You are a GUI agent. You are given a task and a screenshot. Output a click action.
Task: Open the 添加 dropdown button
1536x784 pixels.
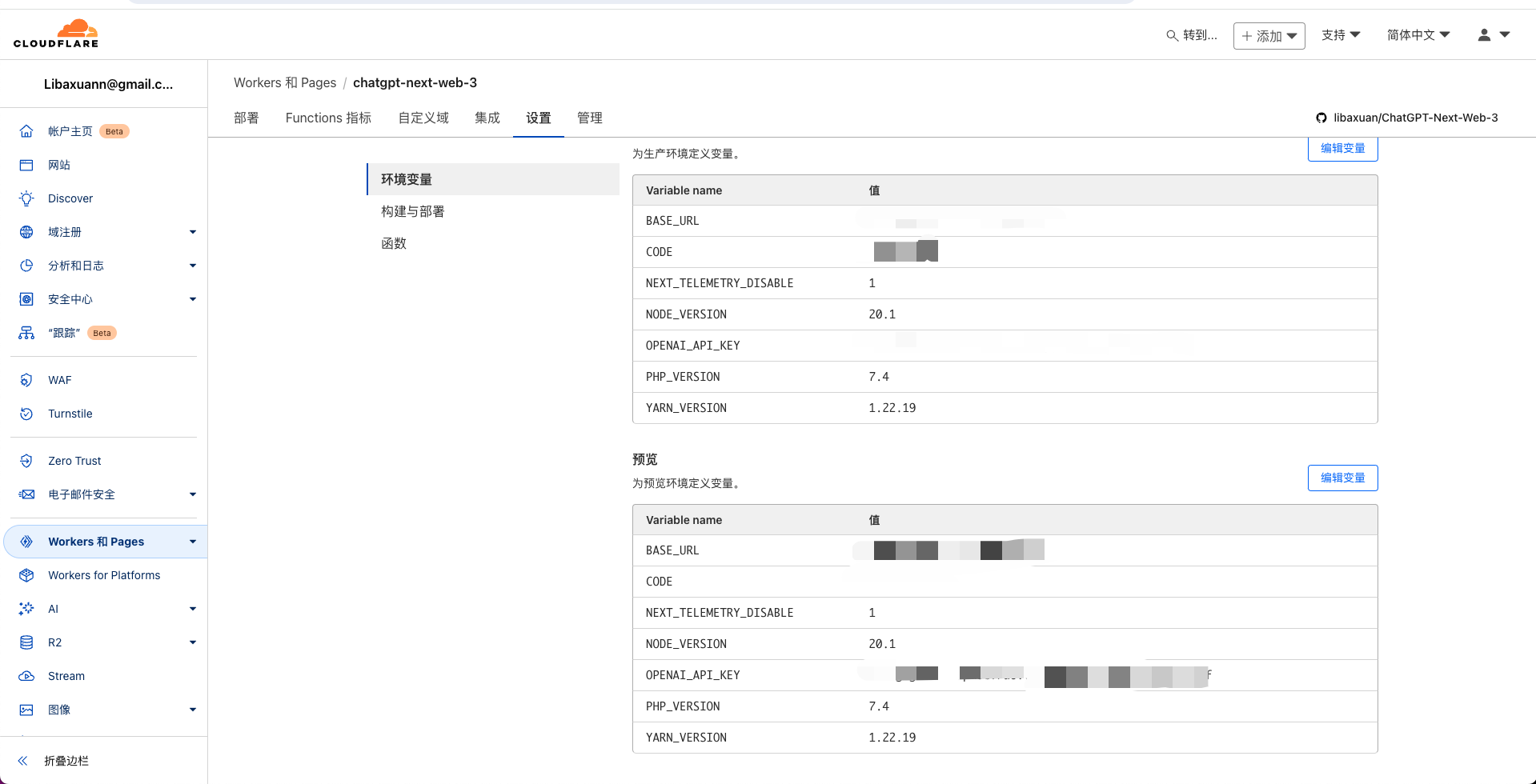pyautogui.click(x=1269, y=36)
